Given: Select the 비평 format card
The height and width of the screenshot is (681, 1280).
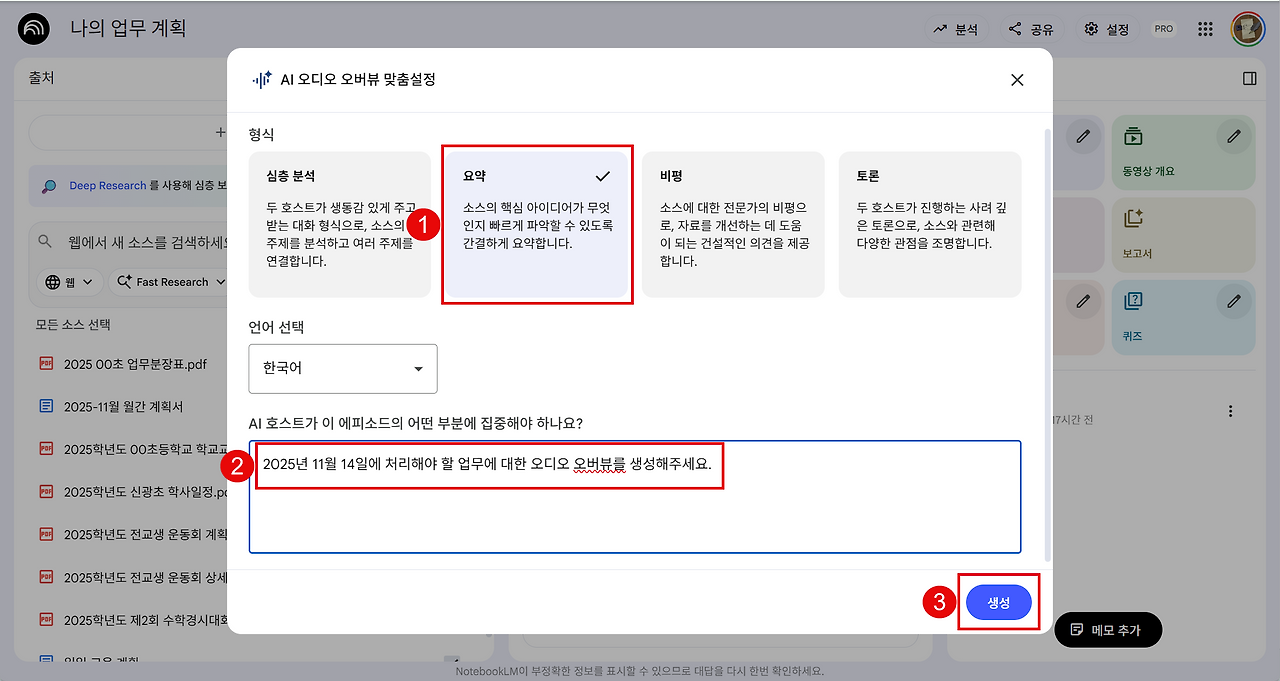Looking at the screenshot, I should pyautogui.click(x=734, y=224).
